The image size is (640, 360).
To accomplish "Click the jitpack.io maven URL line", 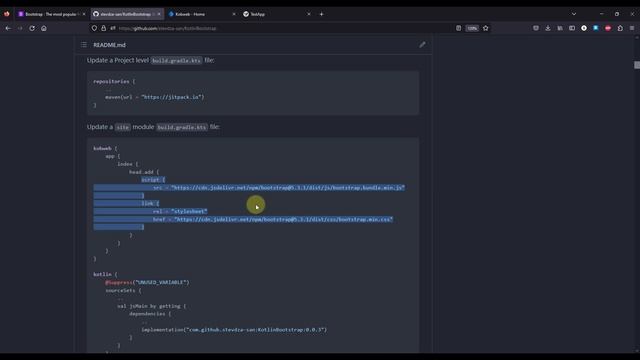I will 154,97.
